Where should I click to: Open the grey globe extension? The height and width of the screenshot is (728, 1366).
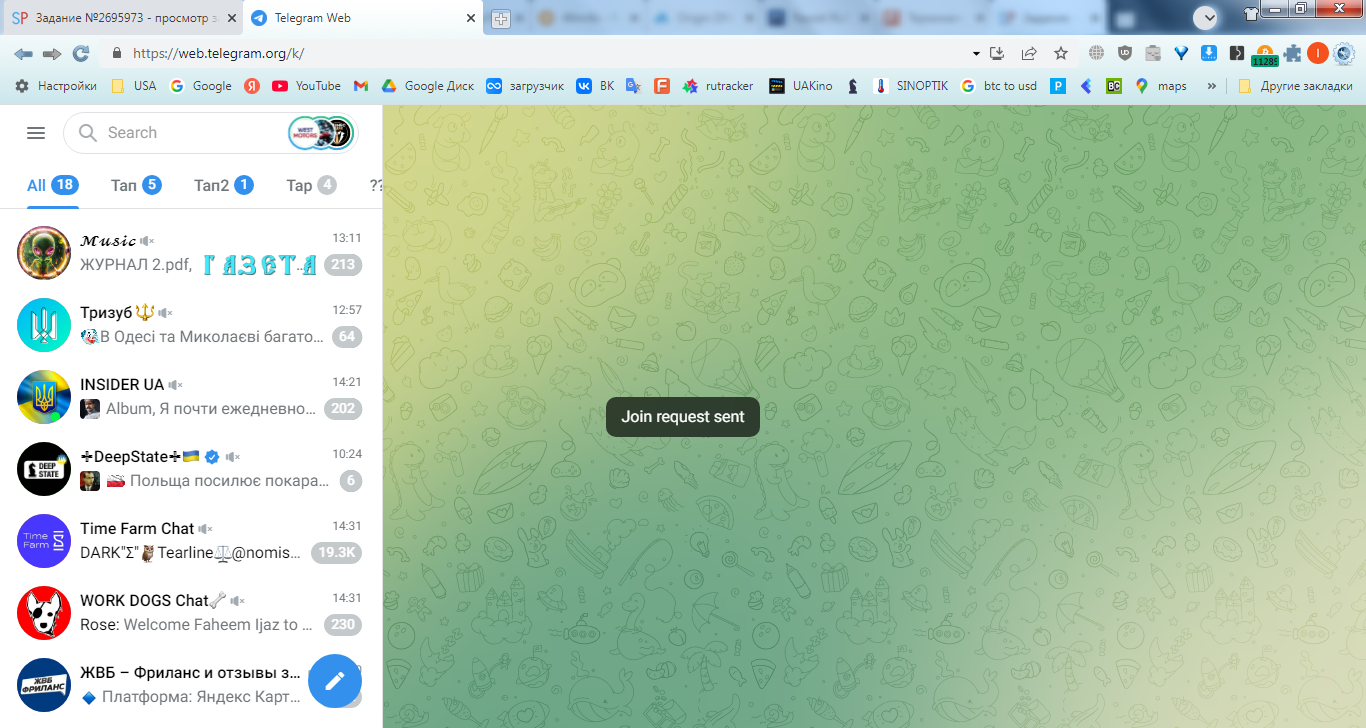[1097, 53]
